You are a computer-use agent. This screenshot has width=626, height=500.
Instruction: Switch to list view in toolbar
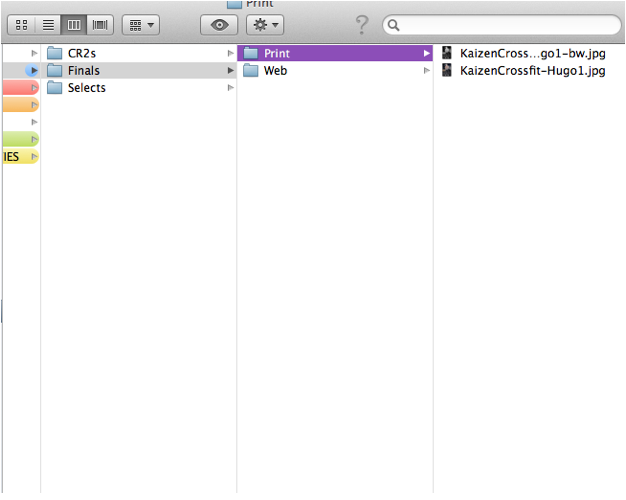[x=48, y=24]
